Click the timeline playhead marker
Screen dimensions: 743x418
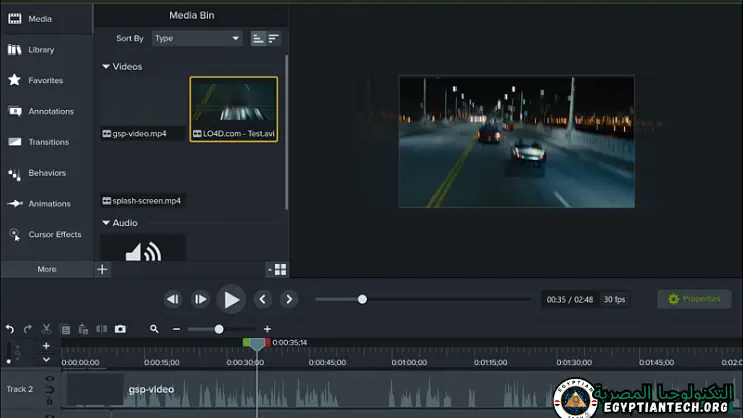(256, 345)
